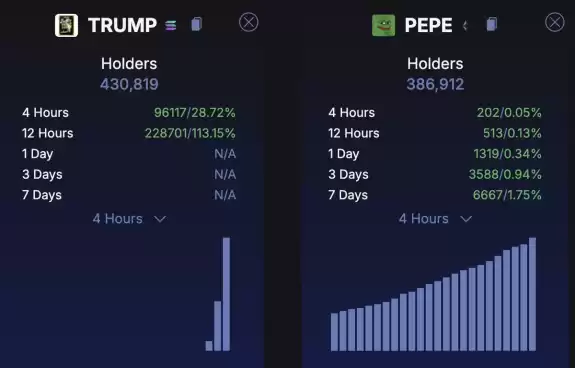Click the PEPE 7 Days value 6667/1.75%
This screenshot has width=575, height=368.
point(507,195)
